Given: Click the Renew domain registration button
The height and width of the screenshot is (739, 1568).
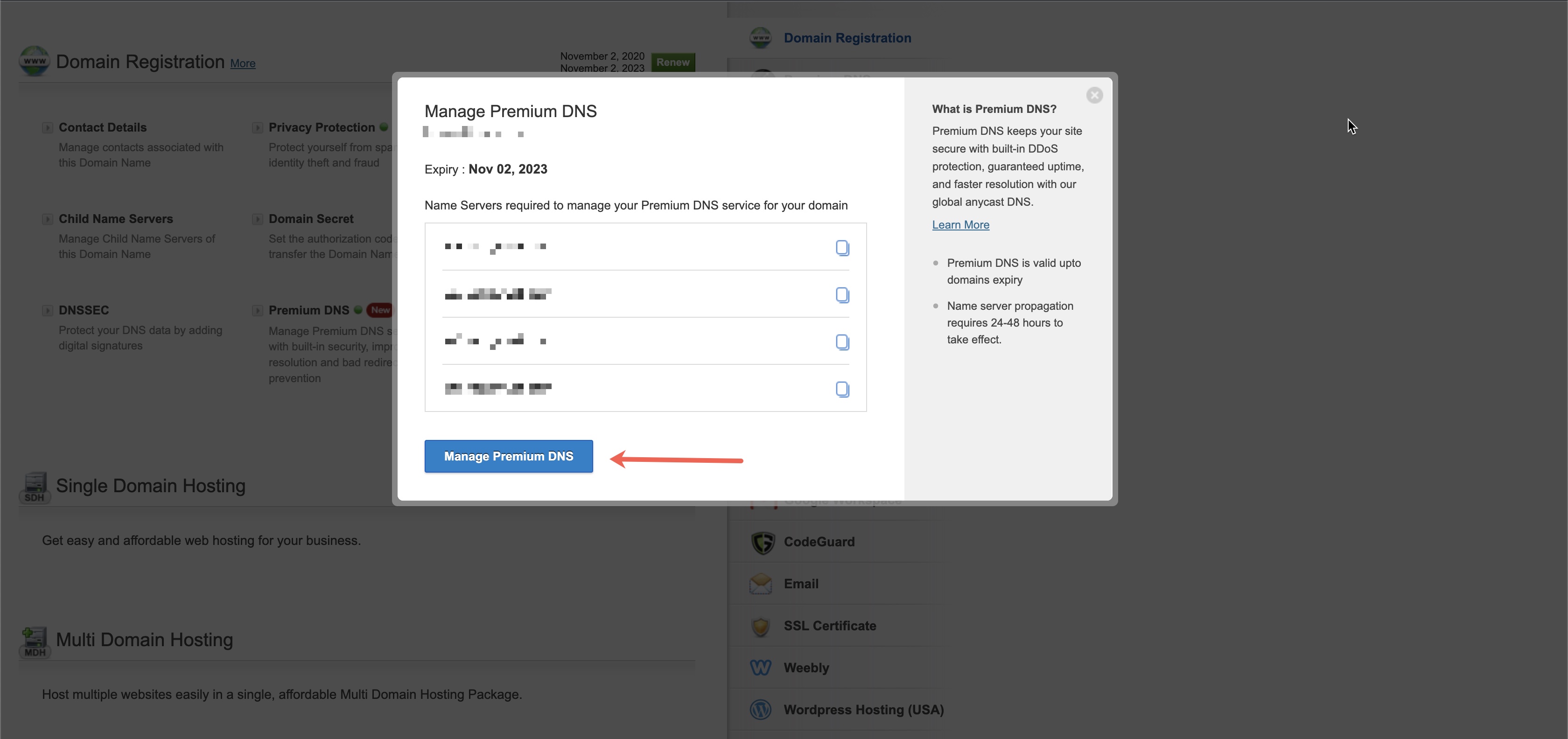Looking at the screenshot, I should point(673,61).
